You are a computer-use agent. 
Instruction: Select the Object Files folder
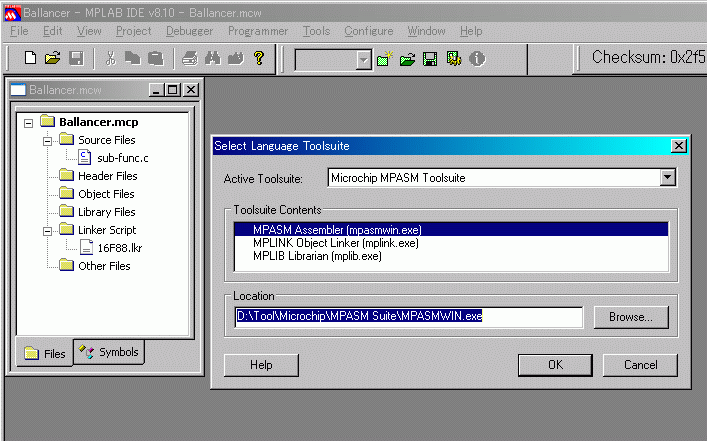tap(106, 194)
